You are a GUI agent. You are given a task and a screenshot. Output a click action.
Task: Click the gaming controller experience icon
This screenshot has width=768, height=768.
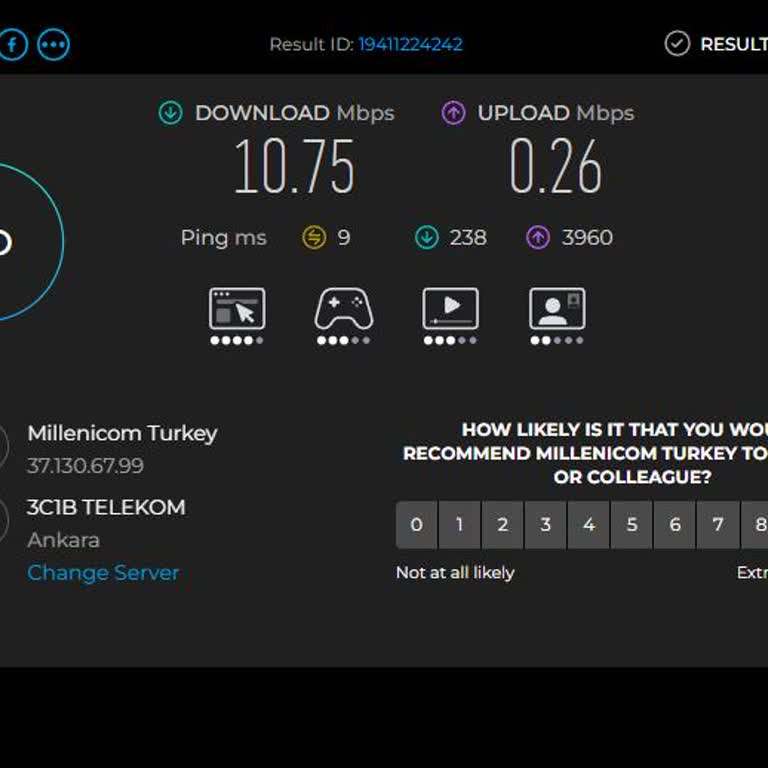[x=344, y=309]
